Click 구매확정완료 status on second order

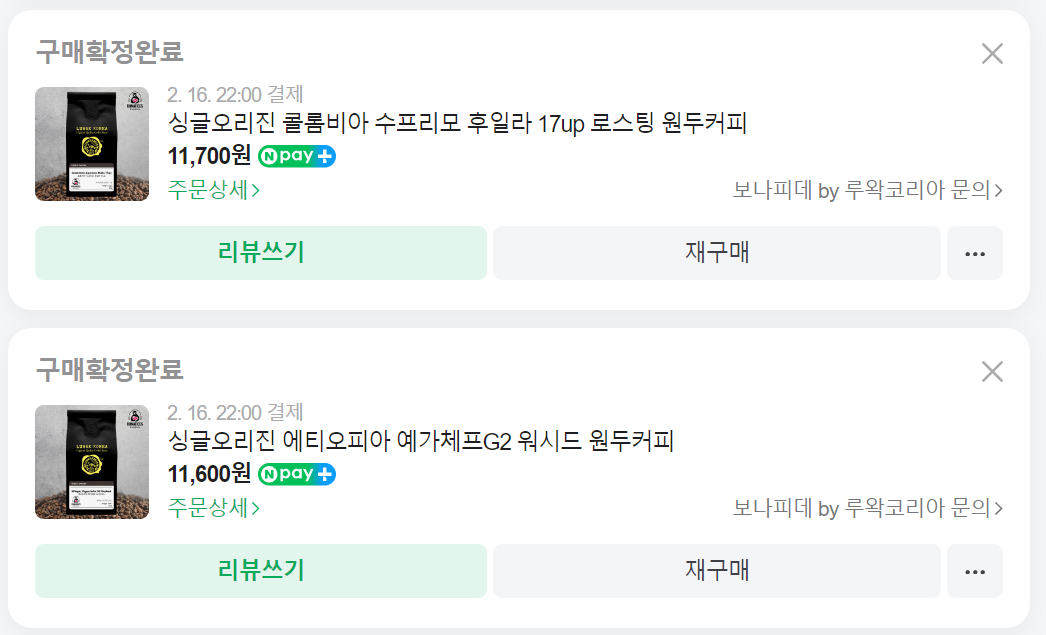(x=109, y=370)
